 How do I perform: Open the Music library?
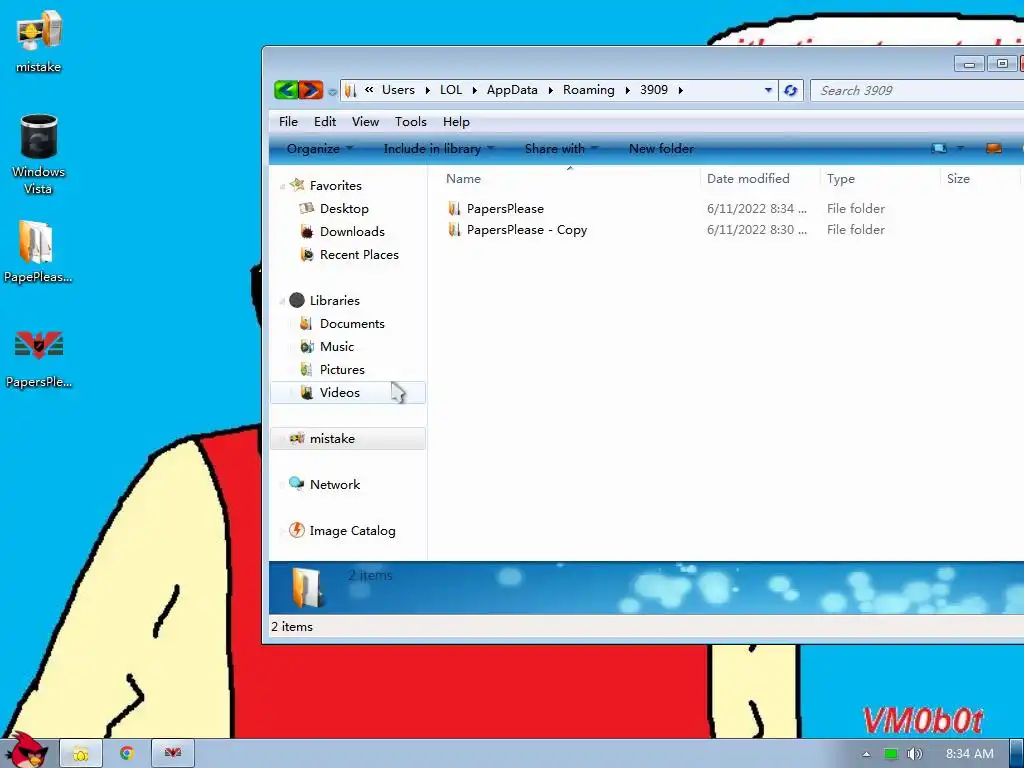click(337, 347)
